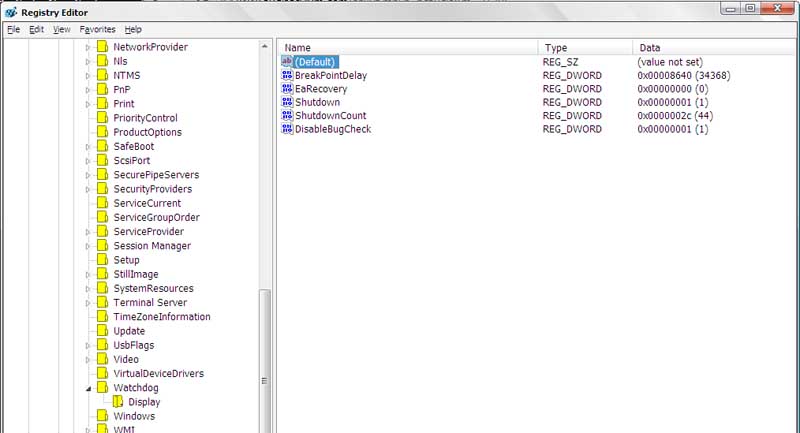800x433 pixels.
Task: Click the Shutdown DWORD value icon
Action: click(287, 102)
